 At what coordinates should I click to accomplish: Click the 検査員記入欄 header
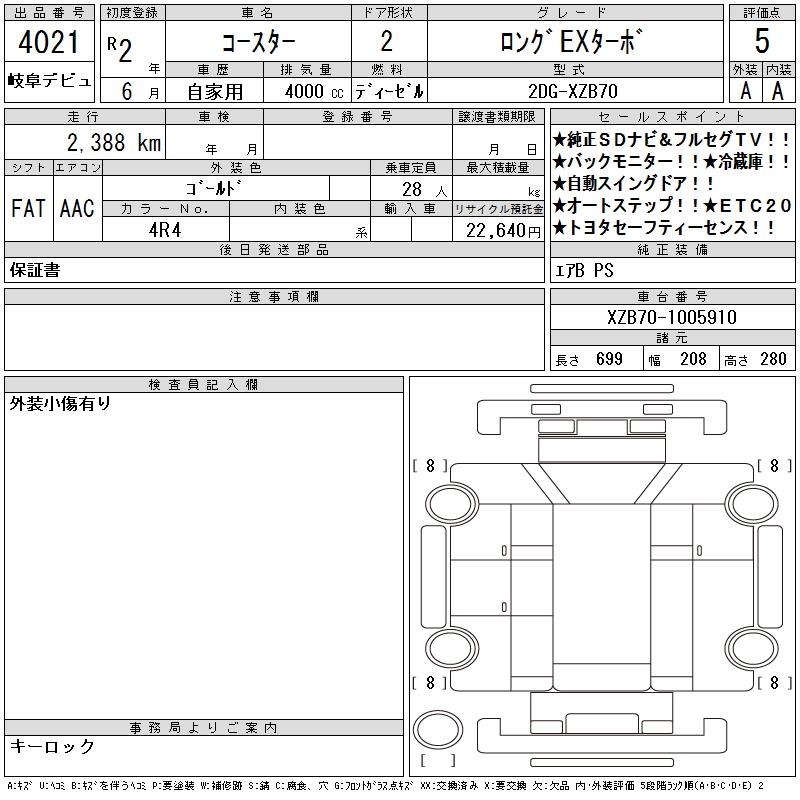pyautogui.click(x=203, y=384)
